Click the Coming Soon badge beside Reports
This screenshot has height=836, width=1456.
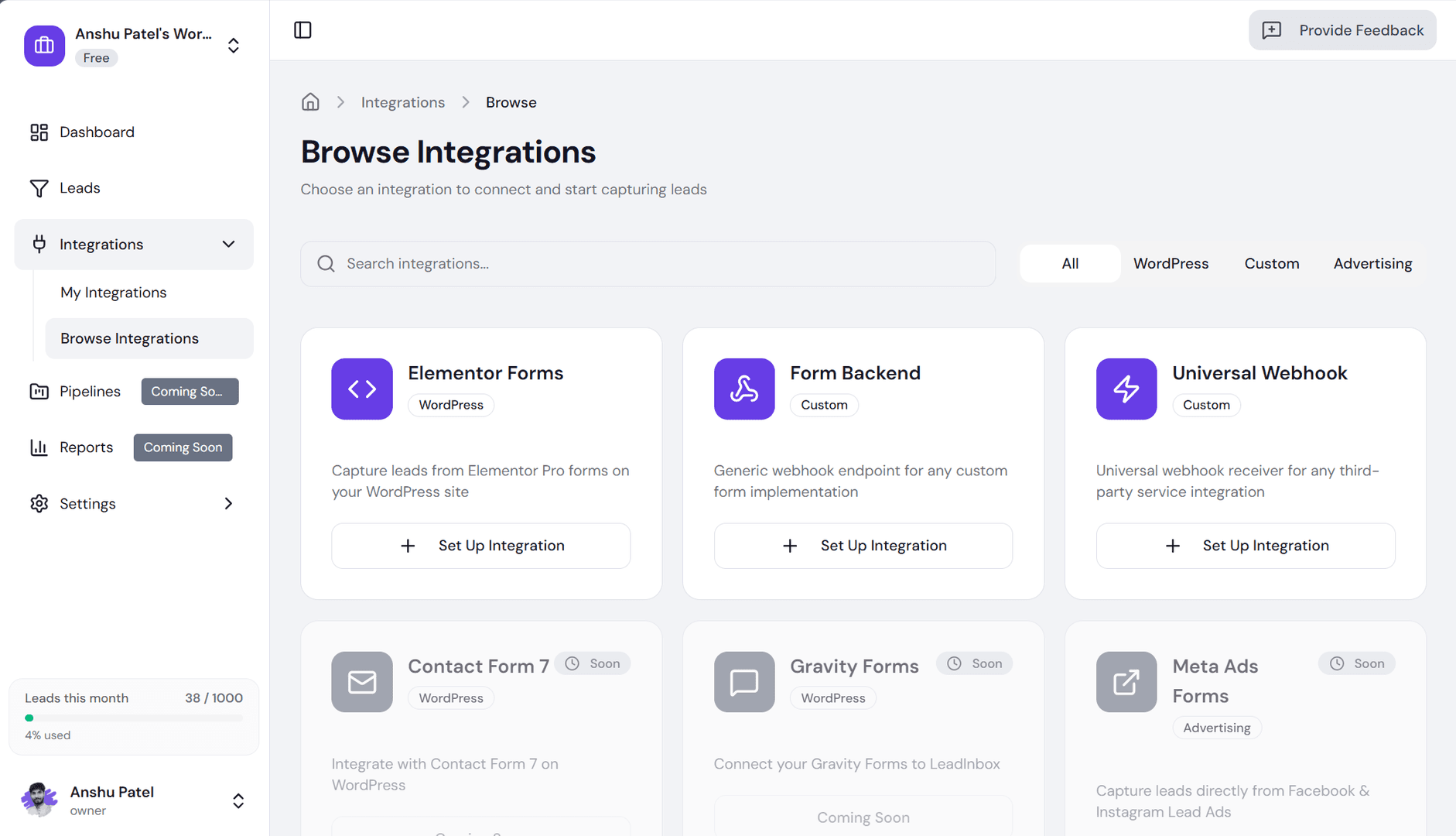183,447
